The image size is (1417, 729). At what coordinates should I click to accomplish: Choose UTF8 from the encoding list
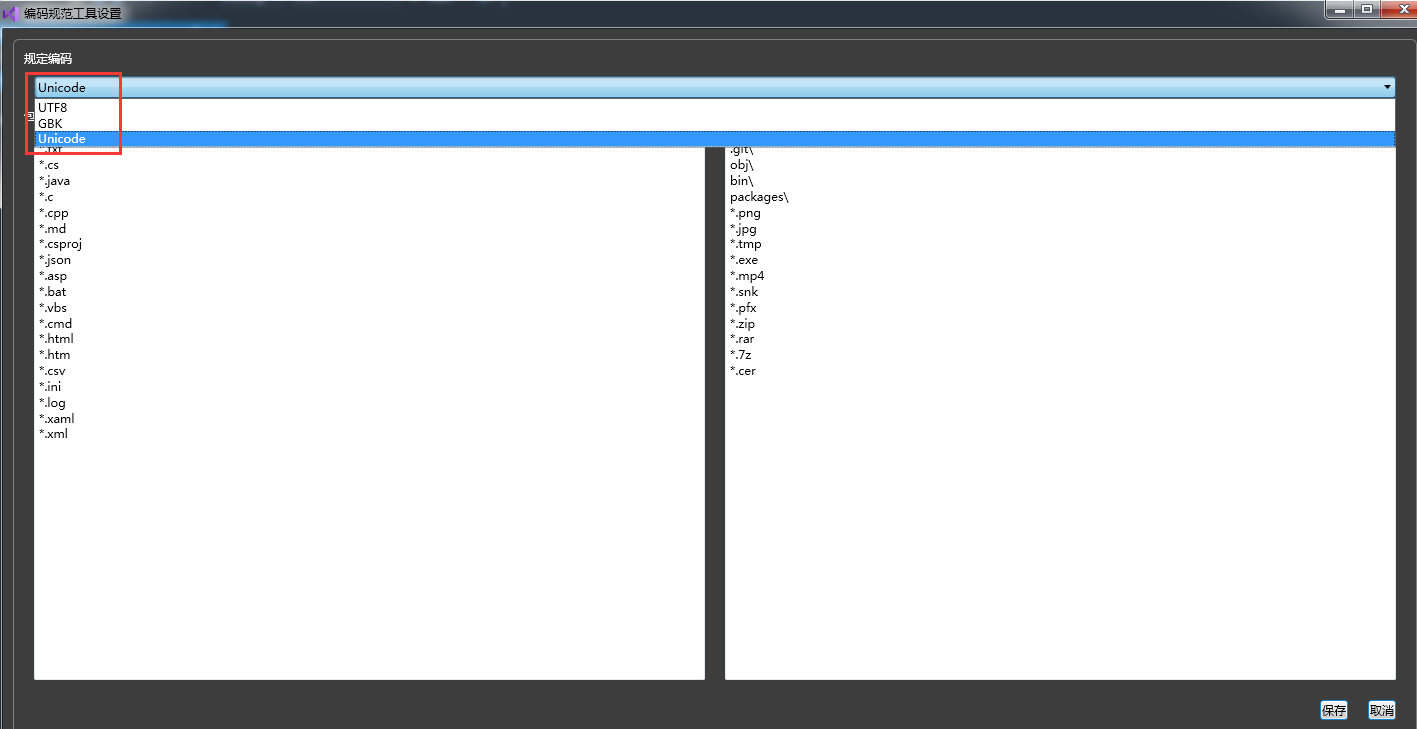click(x=714, y=107)
